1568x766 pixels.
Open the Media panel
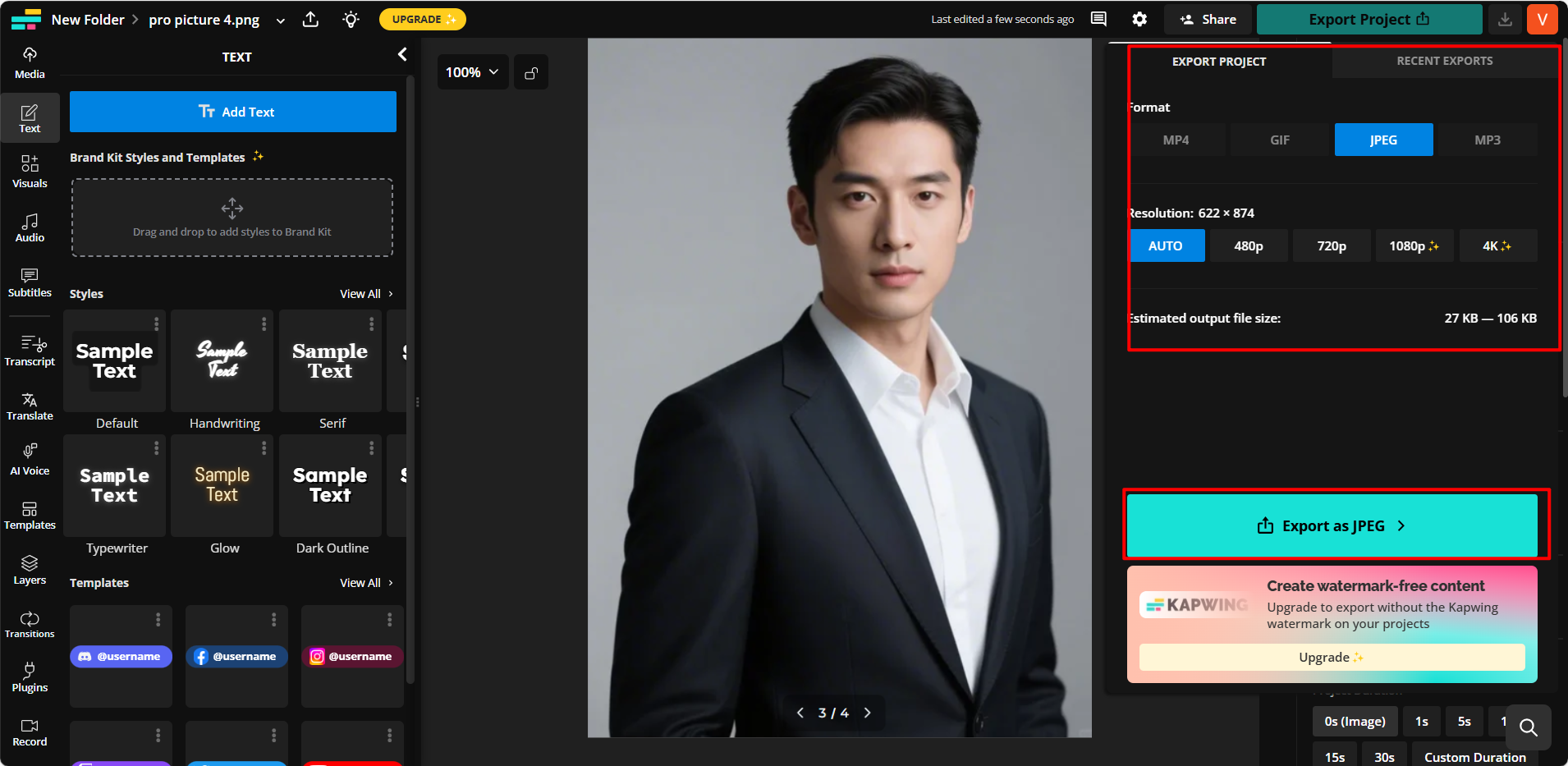(30, 62)
